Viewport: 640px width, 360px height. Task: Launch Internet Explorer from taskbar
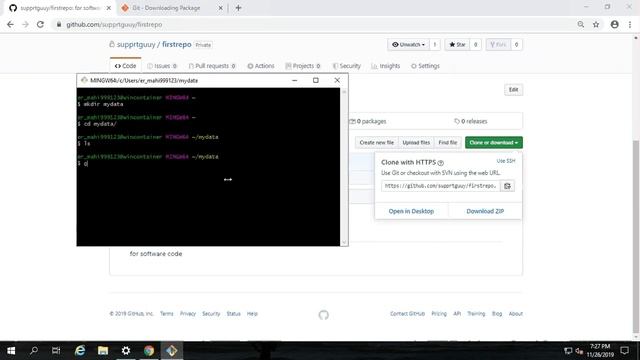click(80, 351)
